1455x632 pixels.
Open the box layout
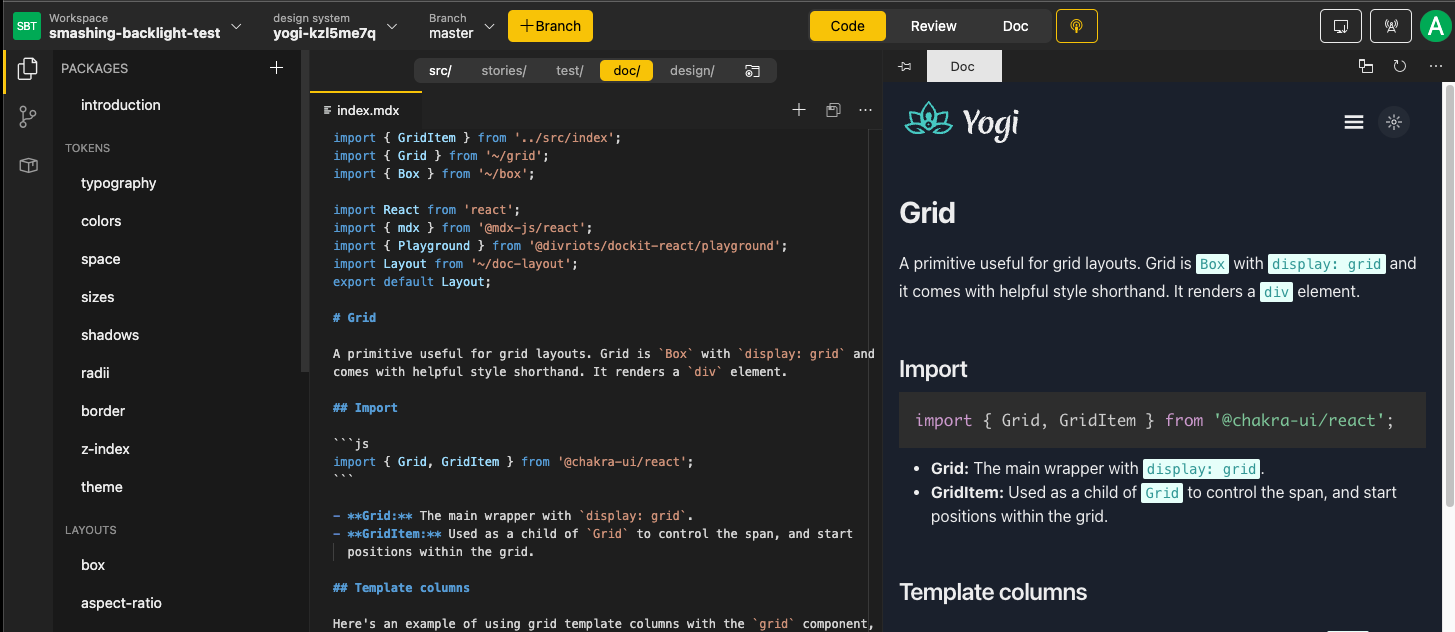point(93,565)
